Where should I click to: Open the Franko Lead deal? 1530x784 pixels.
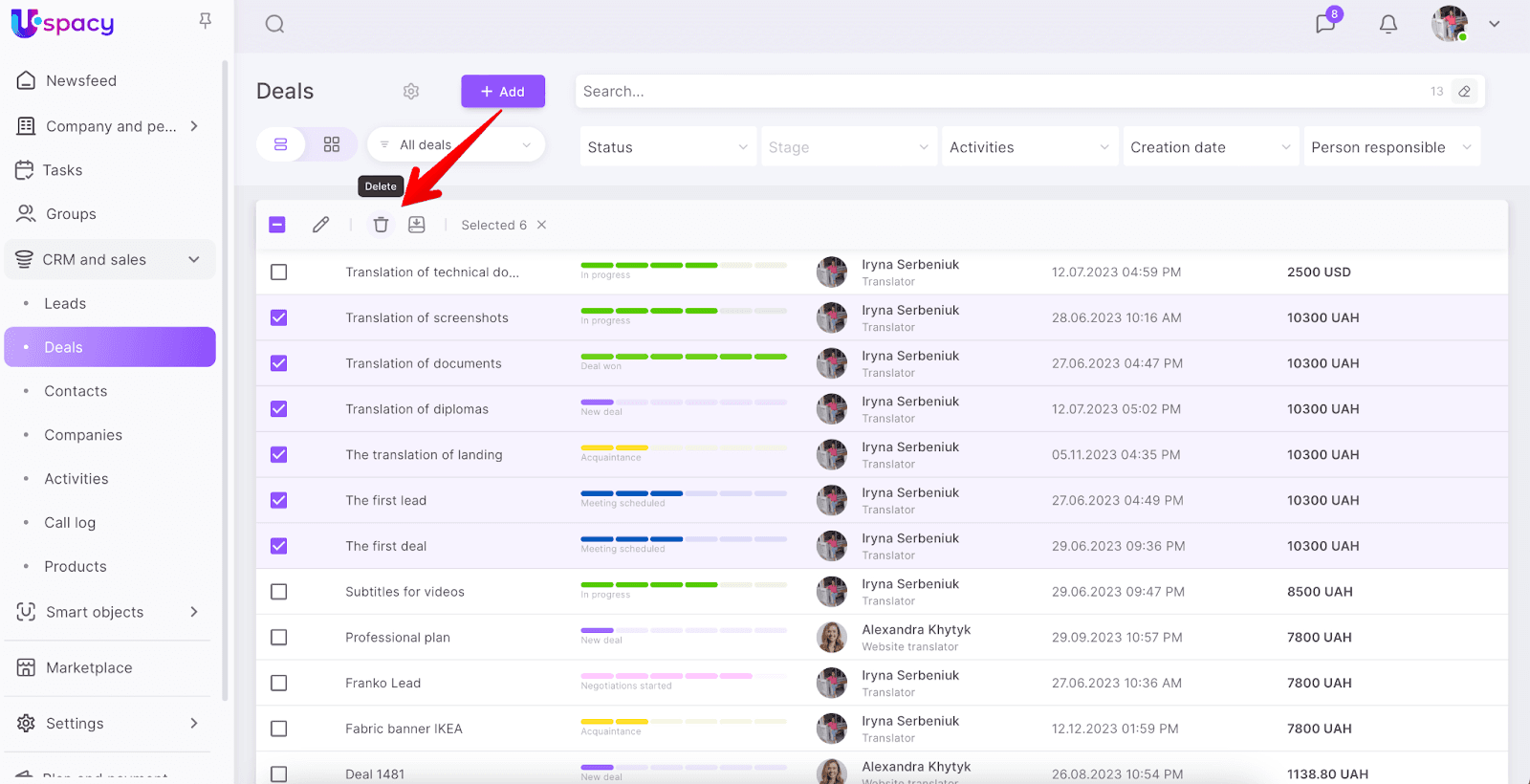tap(382, 683)
